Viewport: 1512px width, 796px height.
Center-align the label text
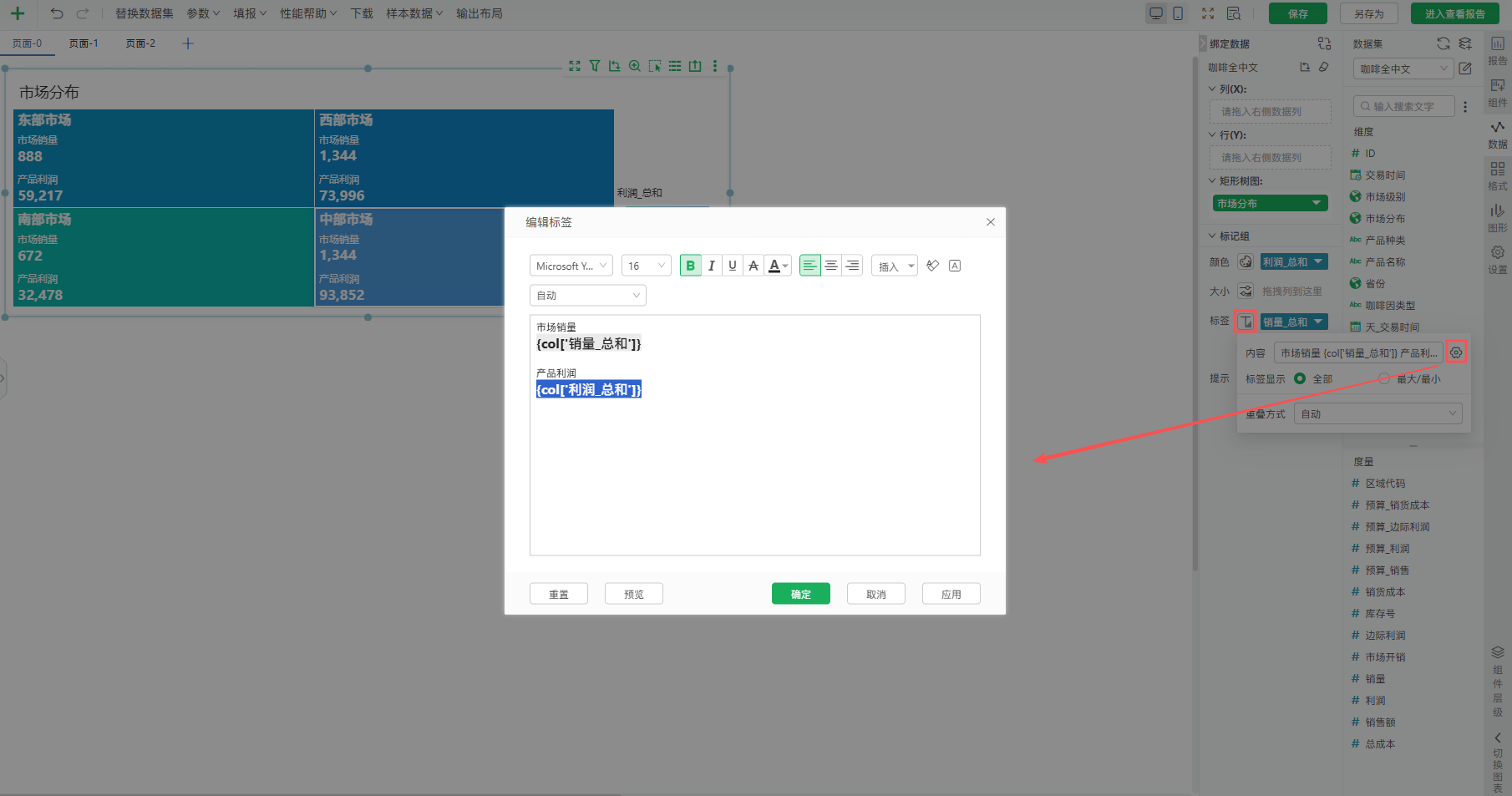[x=831, y=266]
